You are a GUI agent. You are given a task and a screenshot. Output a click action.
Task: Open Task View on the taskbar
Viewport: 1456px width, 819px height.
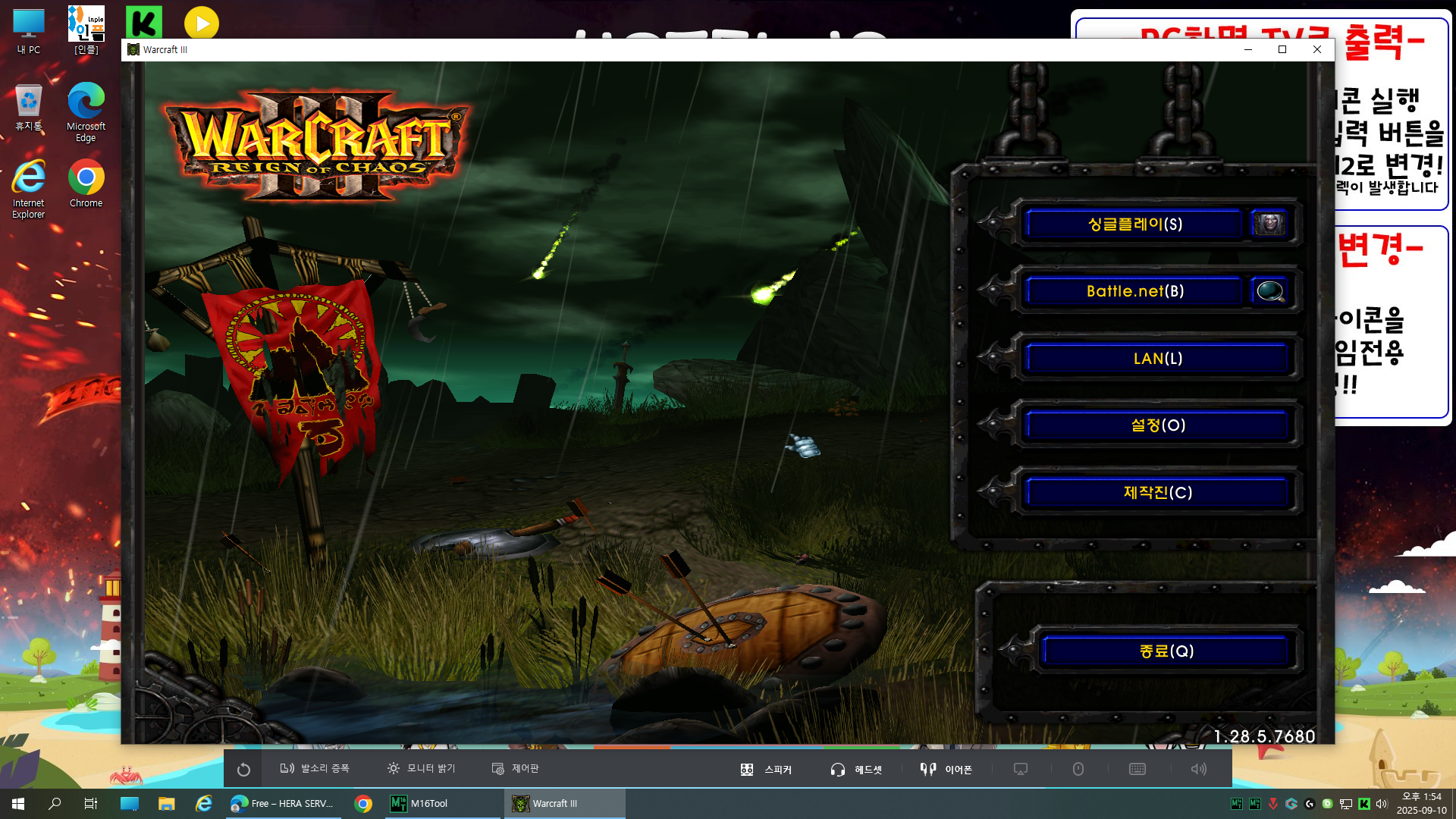(x=91, y=804)
